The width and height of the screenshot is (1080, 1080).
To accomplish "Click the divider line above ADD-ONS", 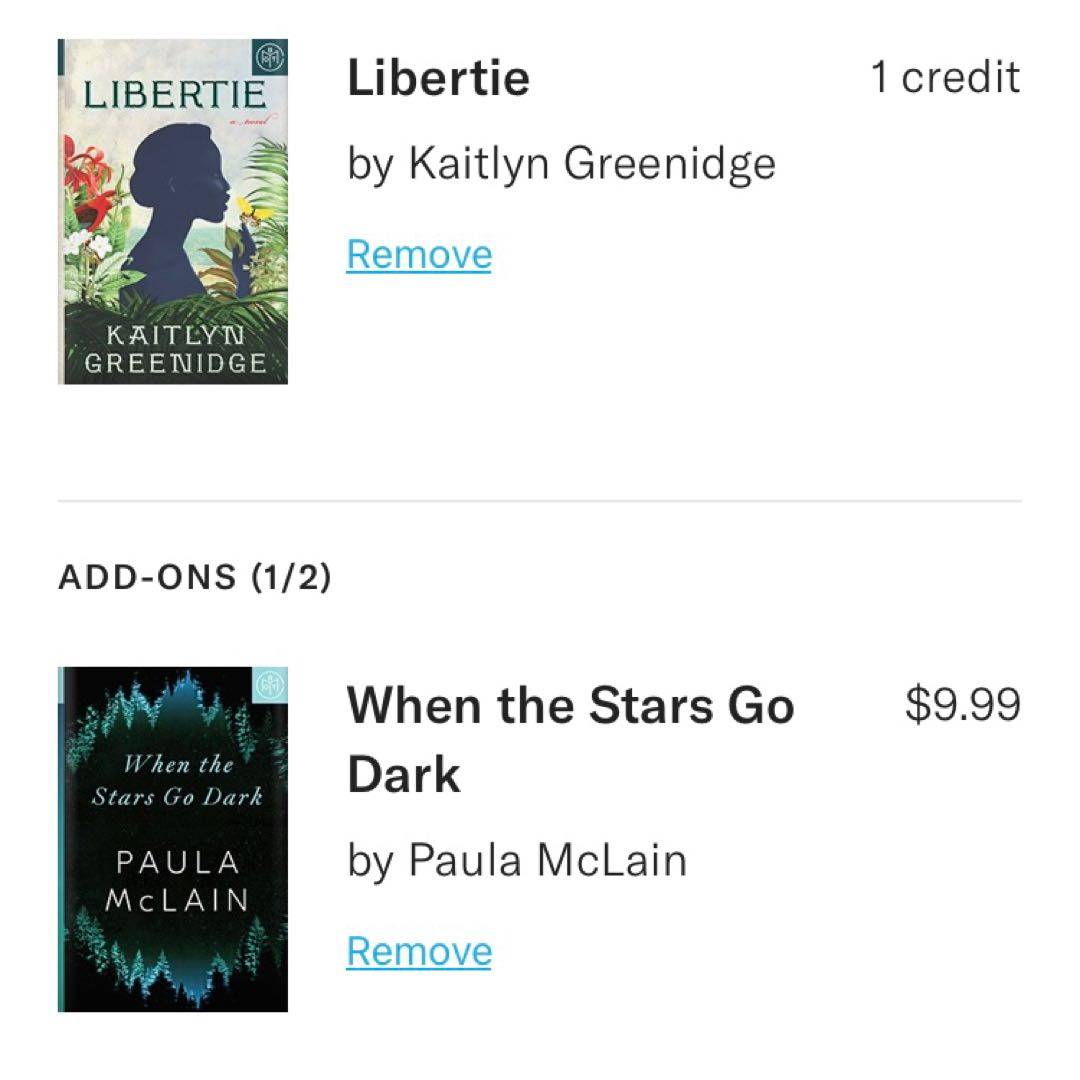I will point(540,500).
